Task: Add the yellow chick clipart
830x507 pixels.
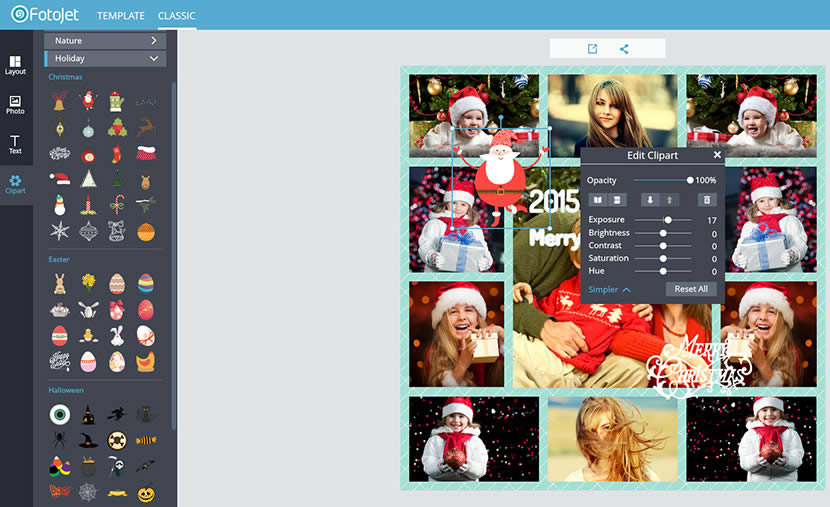Action: pos(88,336)
